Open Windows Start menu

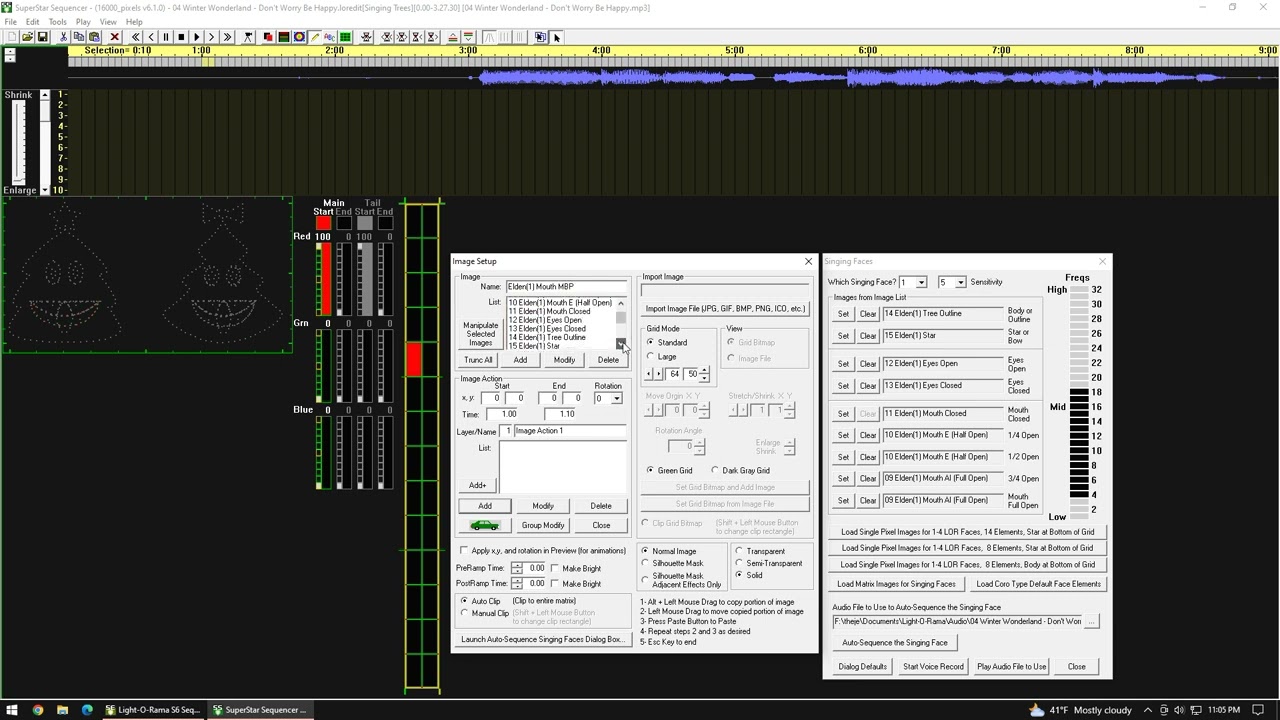pyautogui.click(x=12, y=710)
